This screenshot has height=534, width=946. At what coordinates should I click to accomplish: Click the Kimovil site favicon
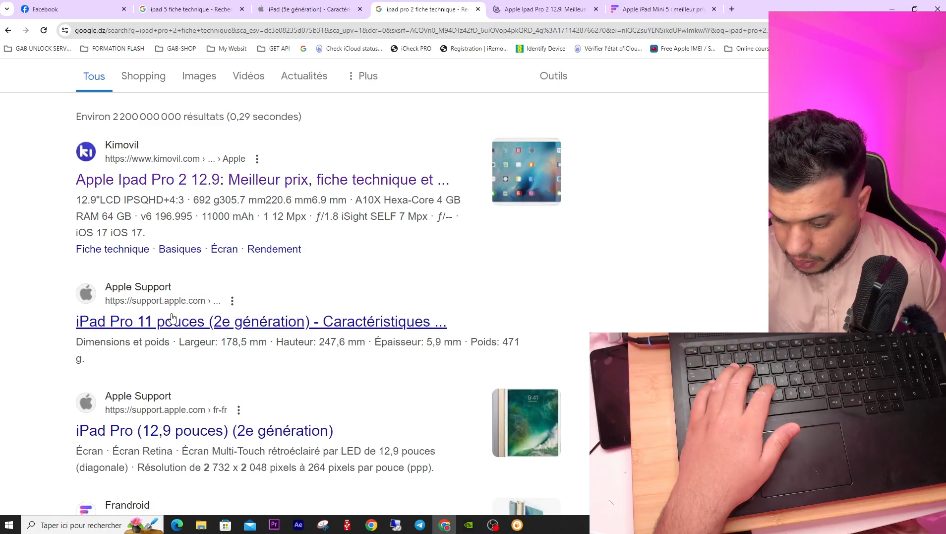click(x=86, y=151)
